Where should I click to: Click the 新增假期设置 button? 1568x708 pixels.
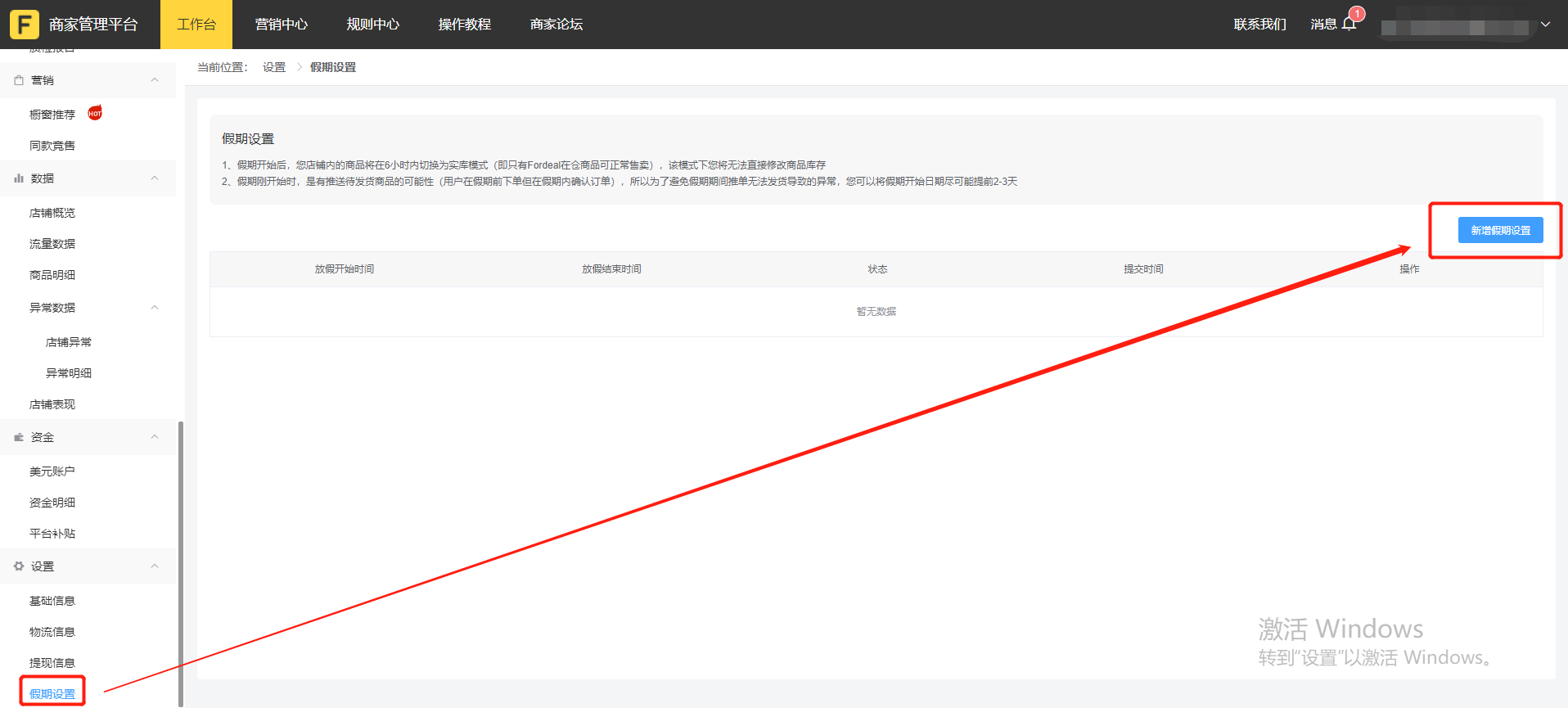(1500, 230)
